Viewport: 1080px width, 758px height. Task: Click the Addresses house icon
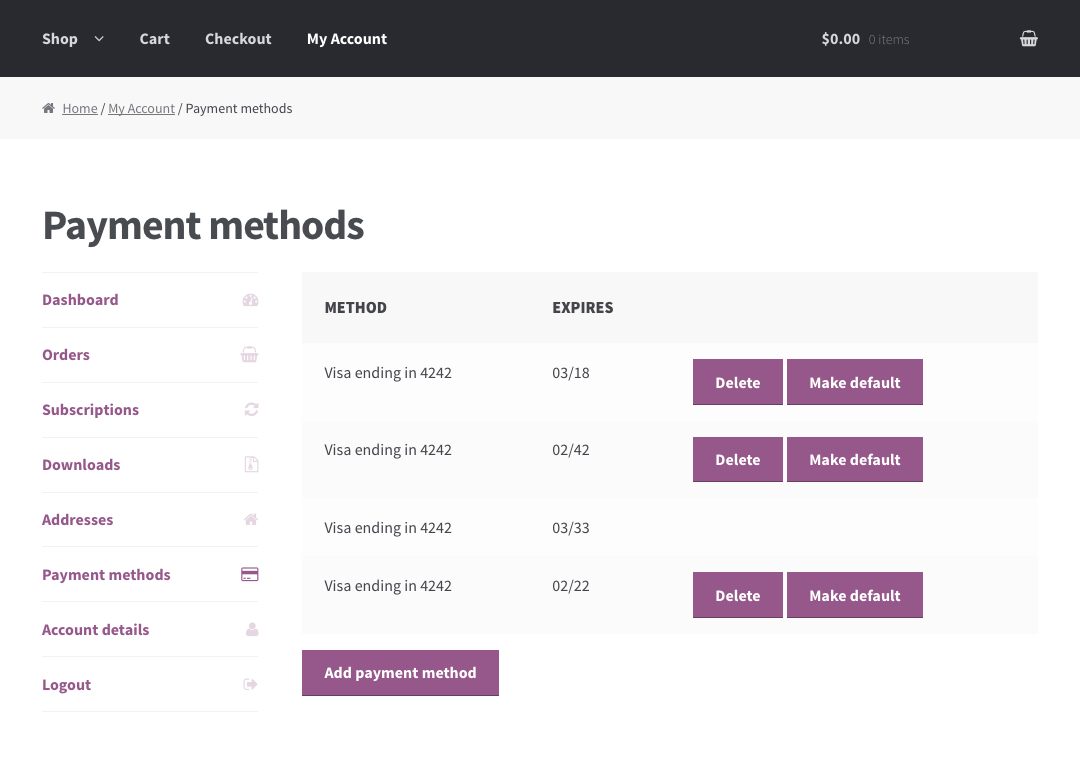tap(251, 520)
